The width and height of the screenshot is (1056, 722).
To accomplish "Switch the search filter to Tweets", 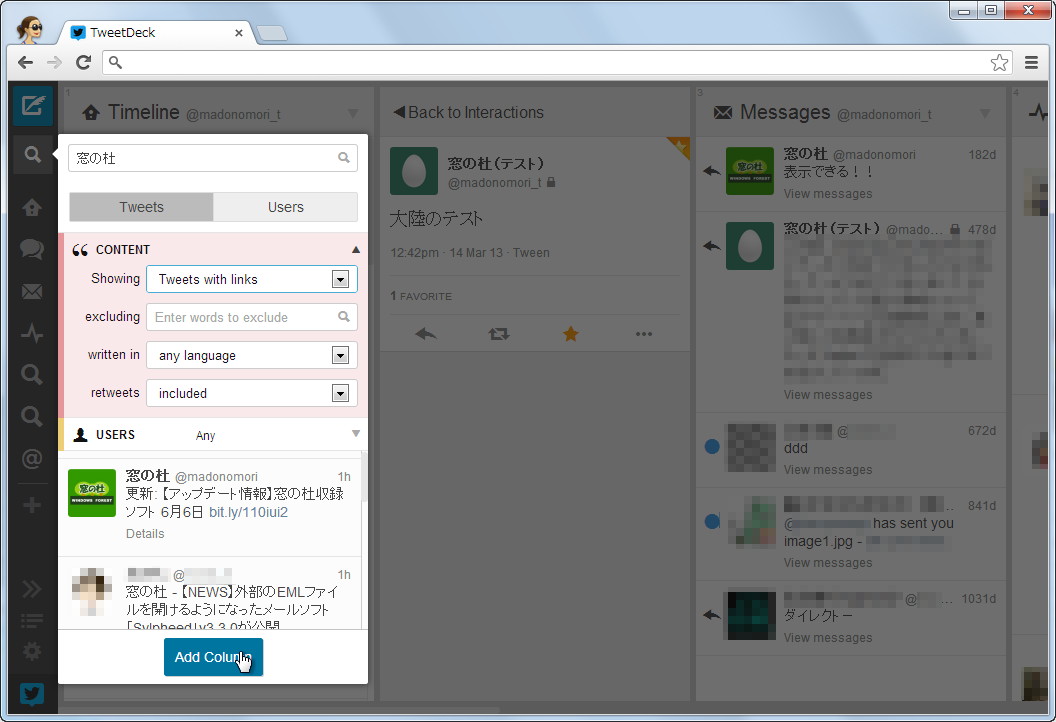I will click(140, 206).
